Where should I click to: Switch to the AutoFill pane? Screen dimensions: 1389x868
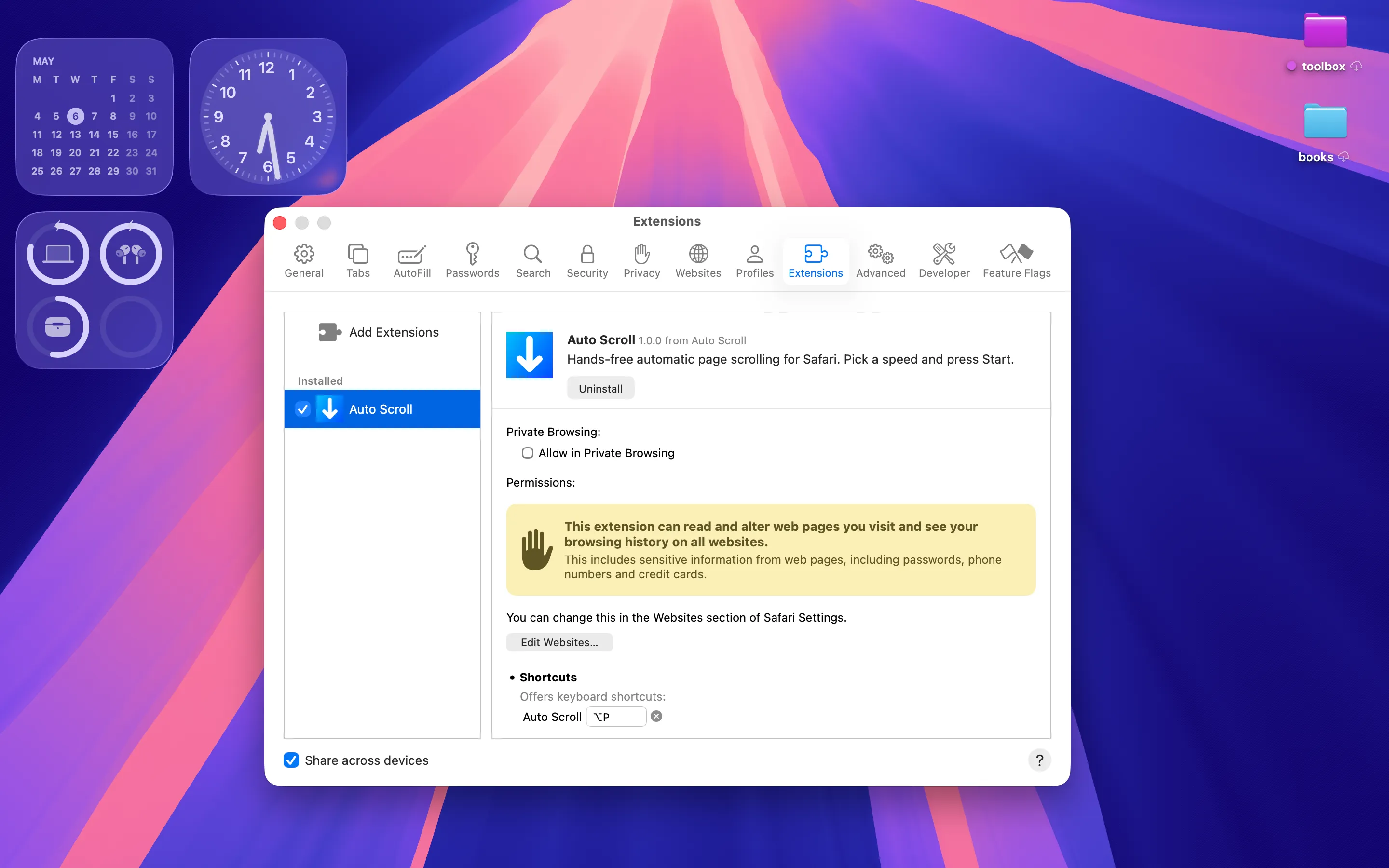411,260
